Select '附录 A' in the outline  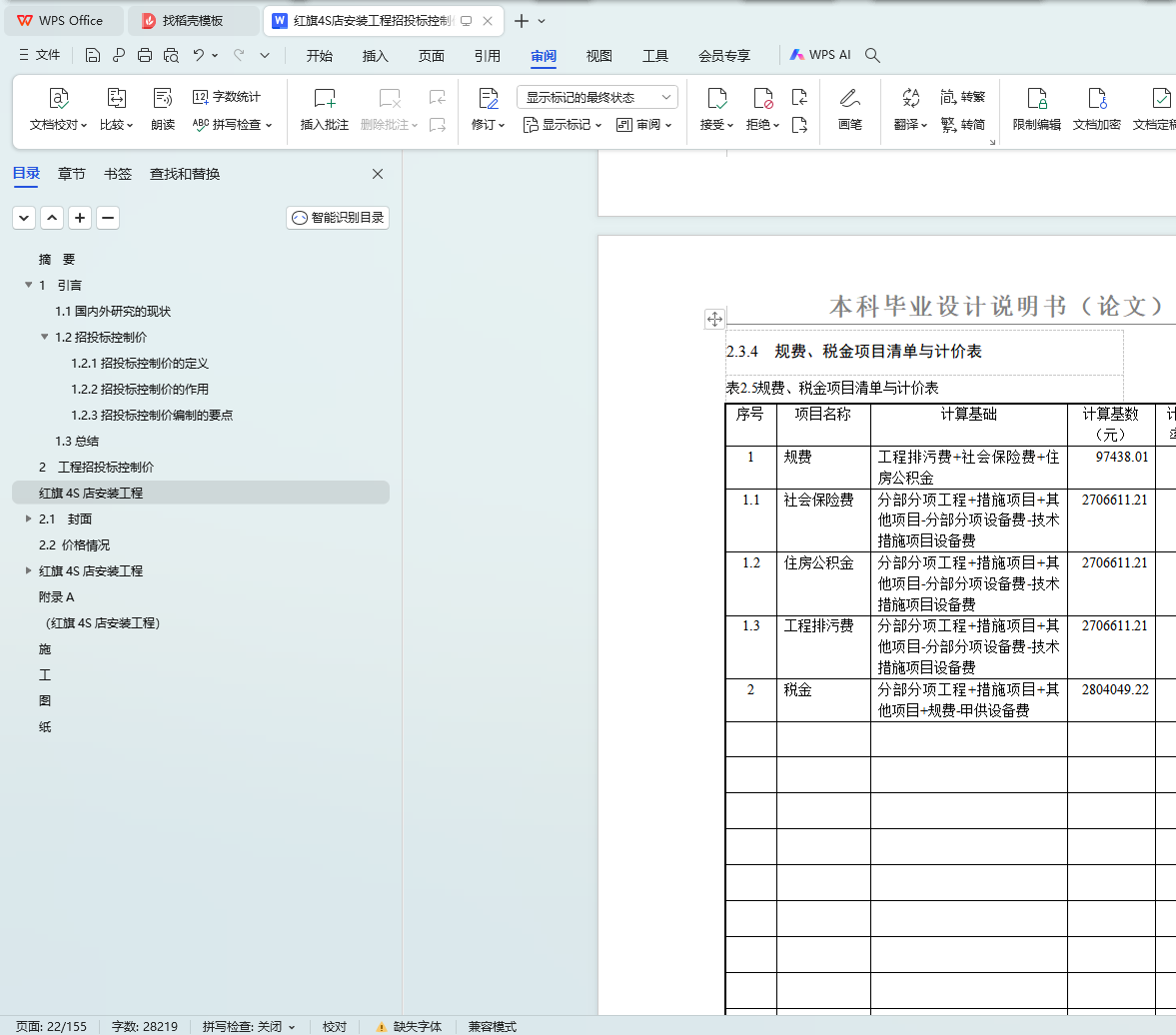tap(57, 597)
